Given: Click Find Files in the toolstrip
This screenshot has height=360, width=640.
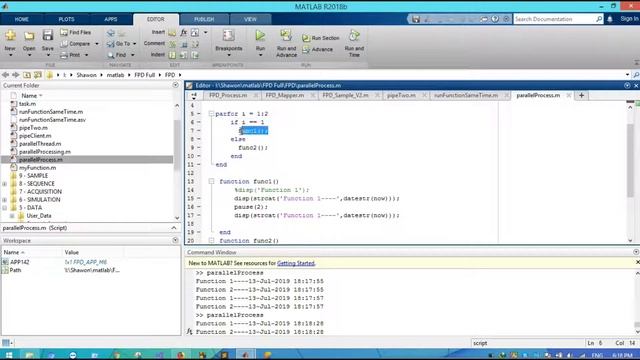Looking at the screenshot, I should [76, 32].
